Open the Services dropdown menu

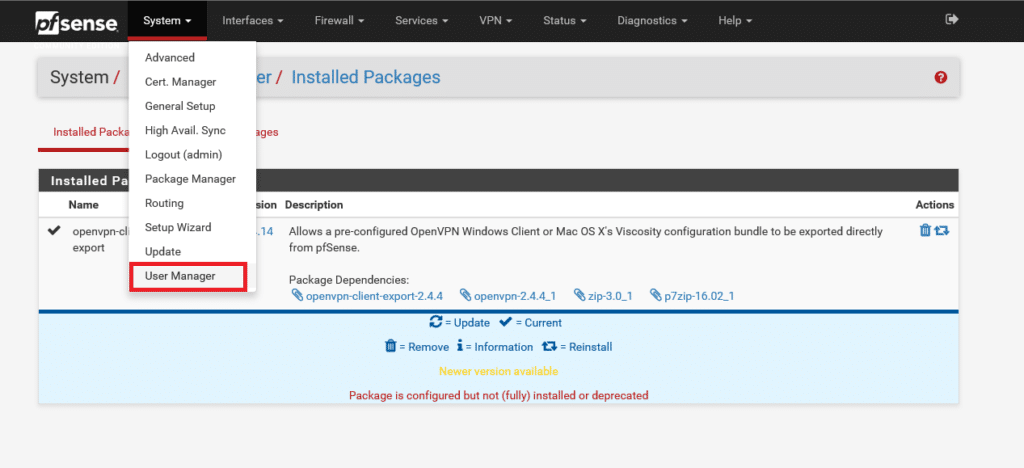tap(421, 20)
